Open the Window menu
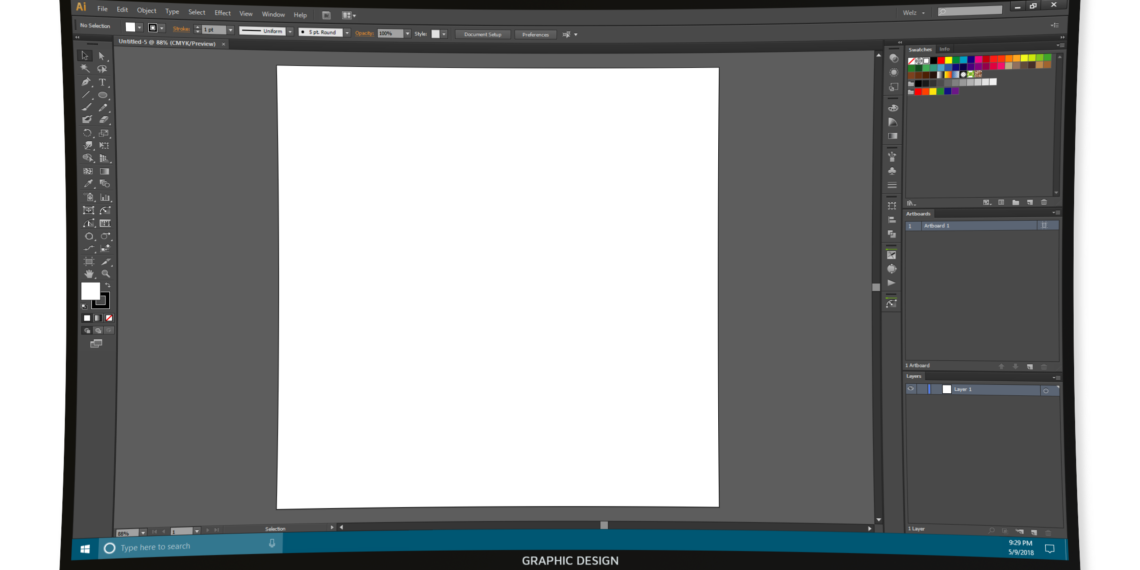The image size is (1140, 570). [x=273, y=14]
